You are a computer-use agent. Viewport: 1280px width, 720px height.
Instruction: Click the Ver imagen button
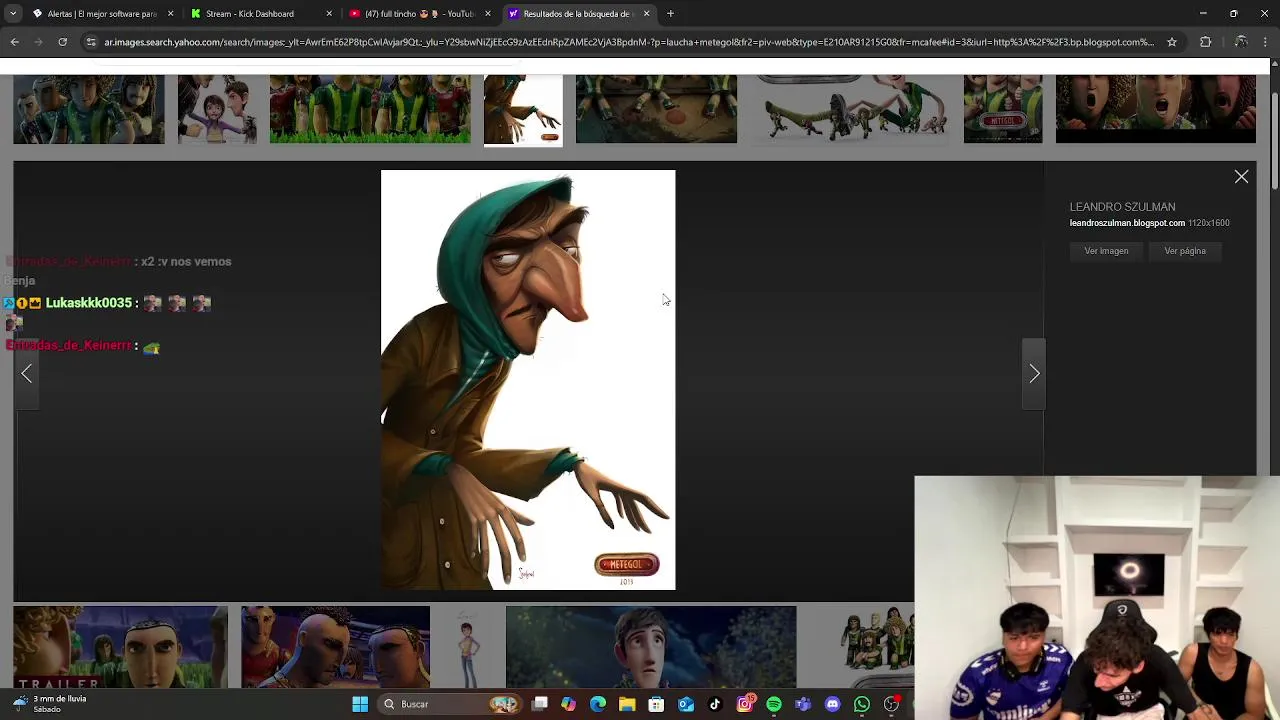(x=1106, y=251)
